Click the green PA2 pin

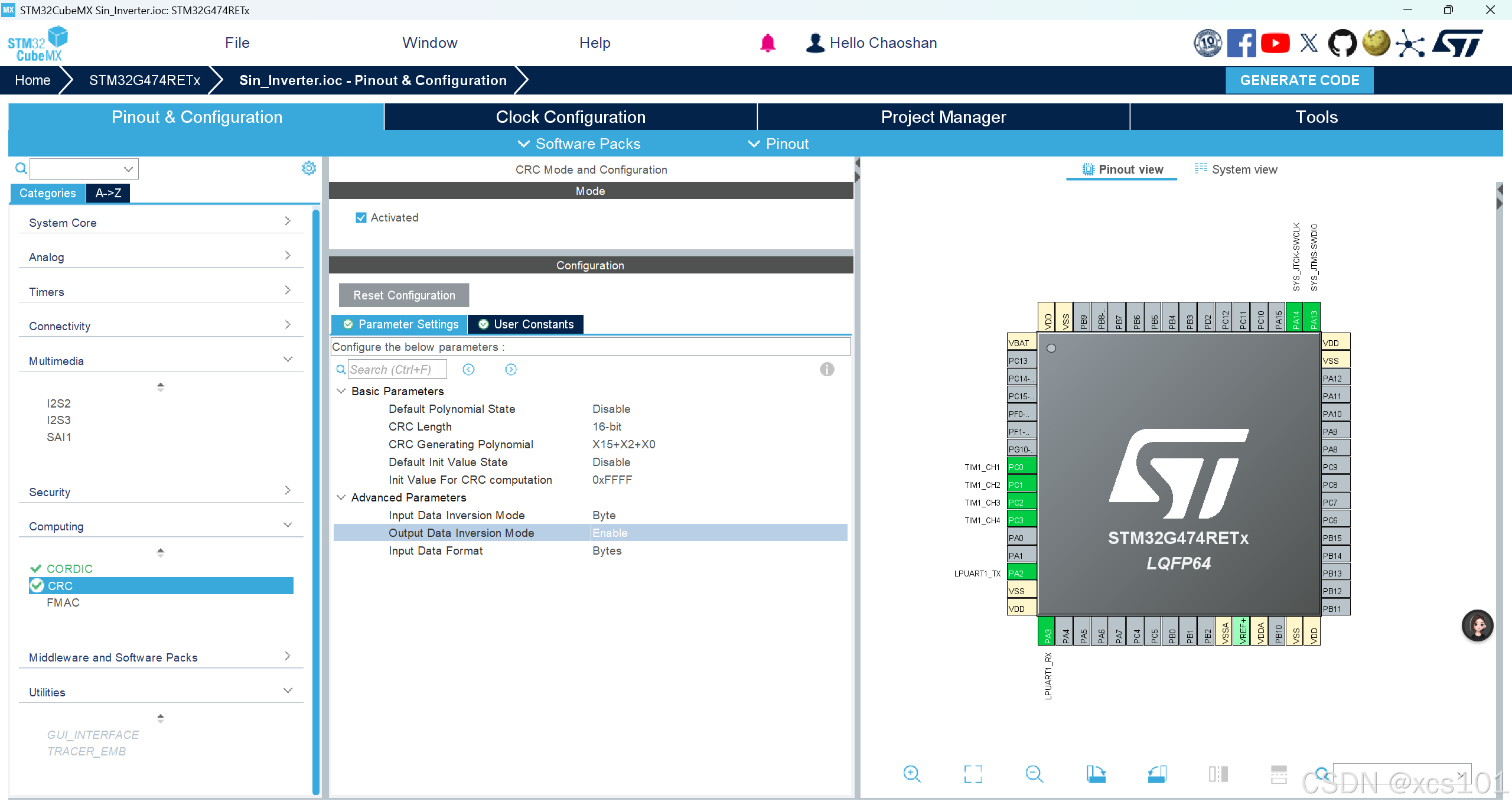pyautogui.click(x=1021, y=573)
